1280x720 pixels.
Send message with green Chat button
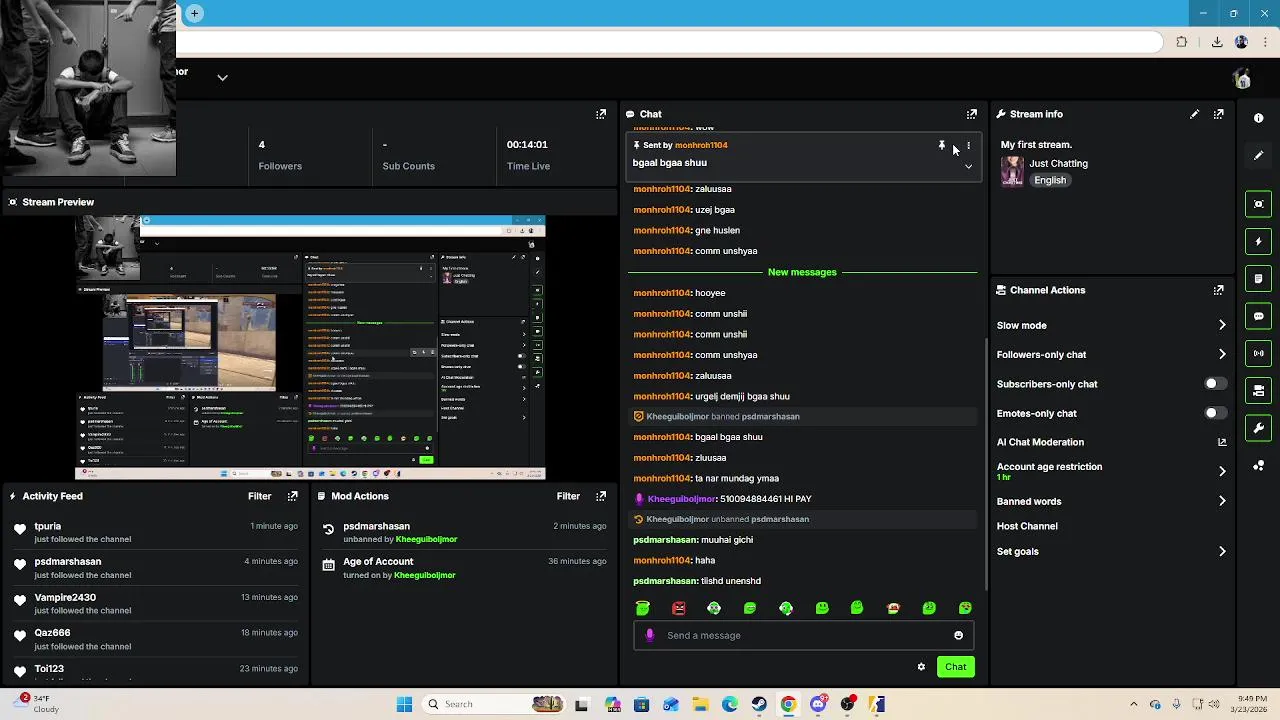click(x=956, y=667)
